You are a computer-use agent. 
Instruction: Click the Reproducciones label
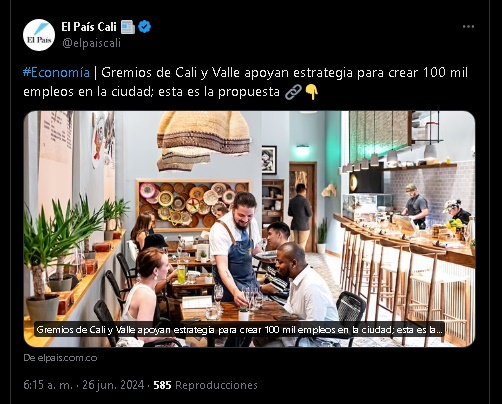[x=216, y=385]
